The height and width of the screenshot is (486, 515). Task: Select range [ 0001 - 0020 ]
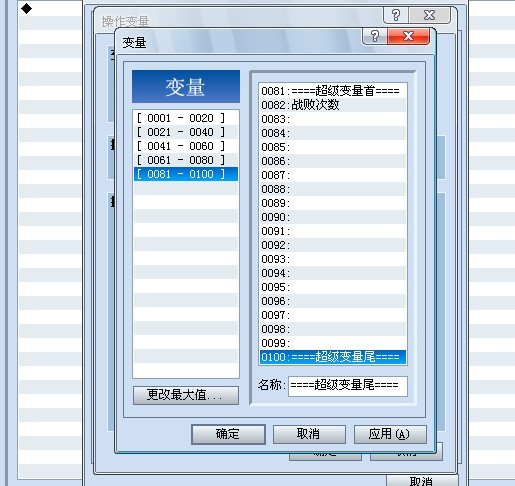pos(186,118)
